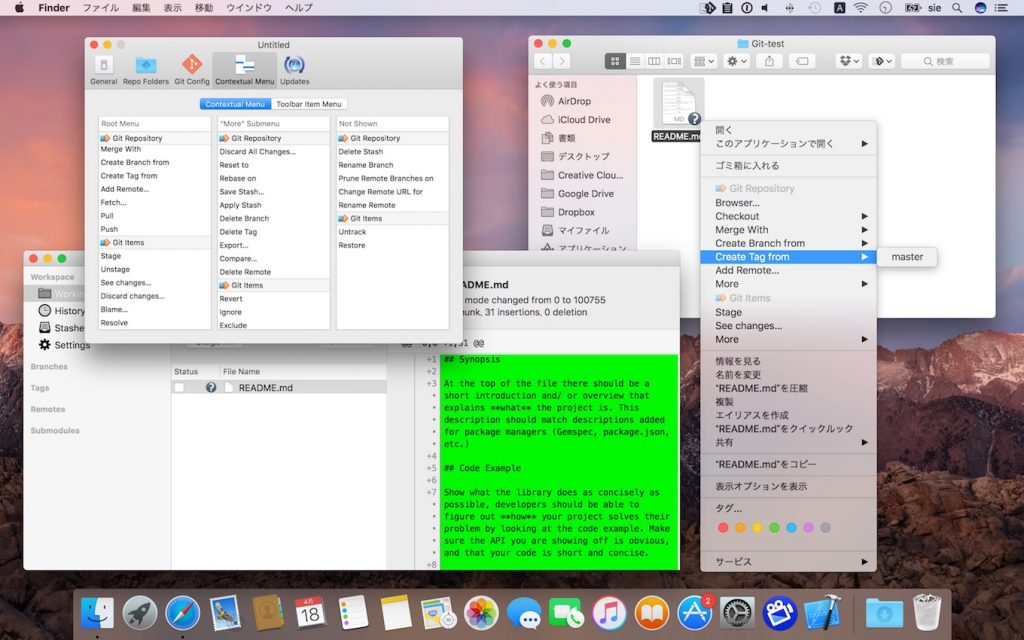
Task: Open the item grouping dropdown in Finder
Action: point(702,60)
